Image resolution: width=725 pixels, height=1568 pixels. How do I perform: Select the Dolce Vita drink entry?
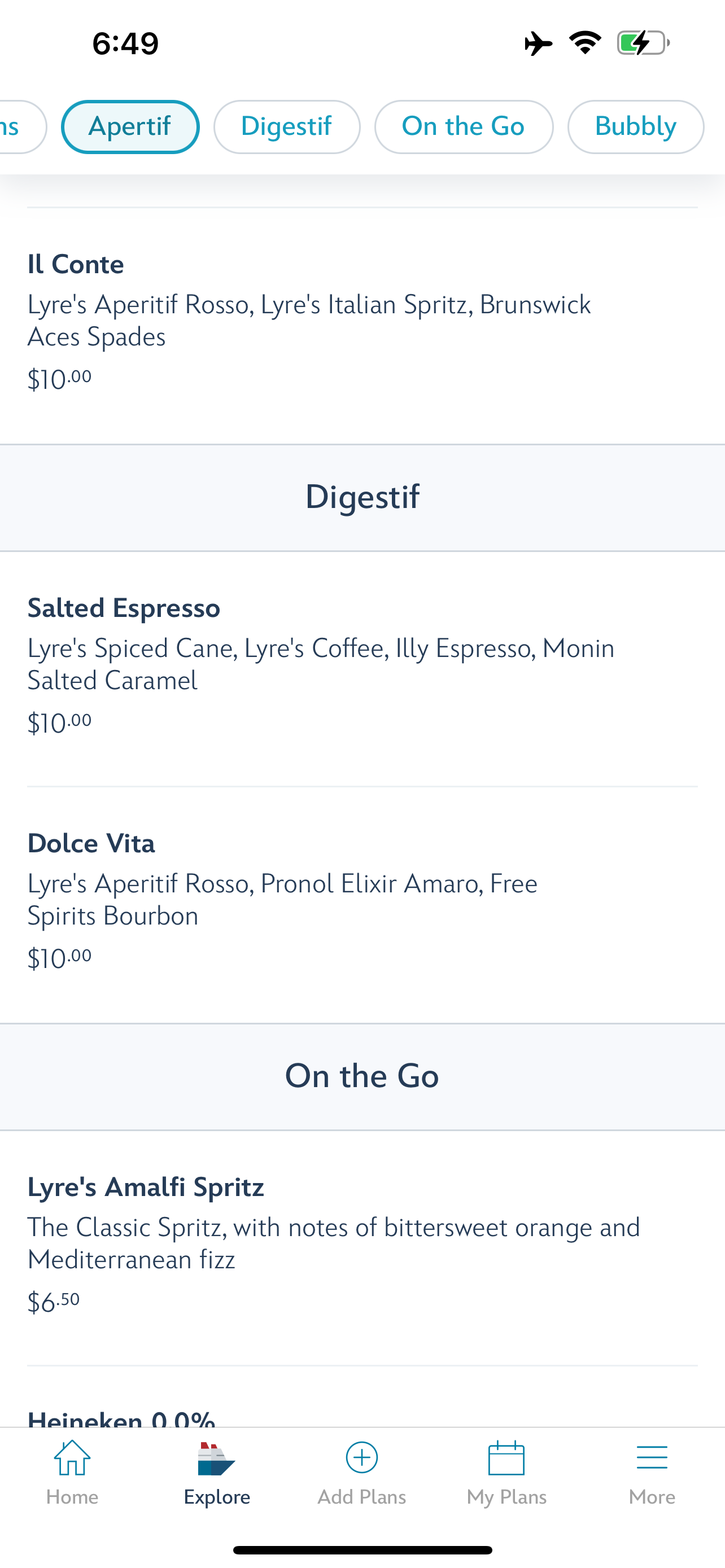click(x=91, y=844)
